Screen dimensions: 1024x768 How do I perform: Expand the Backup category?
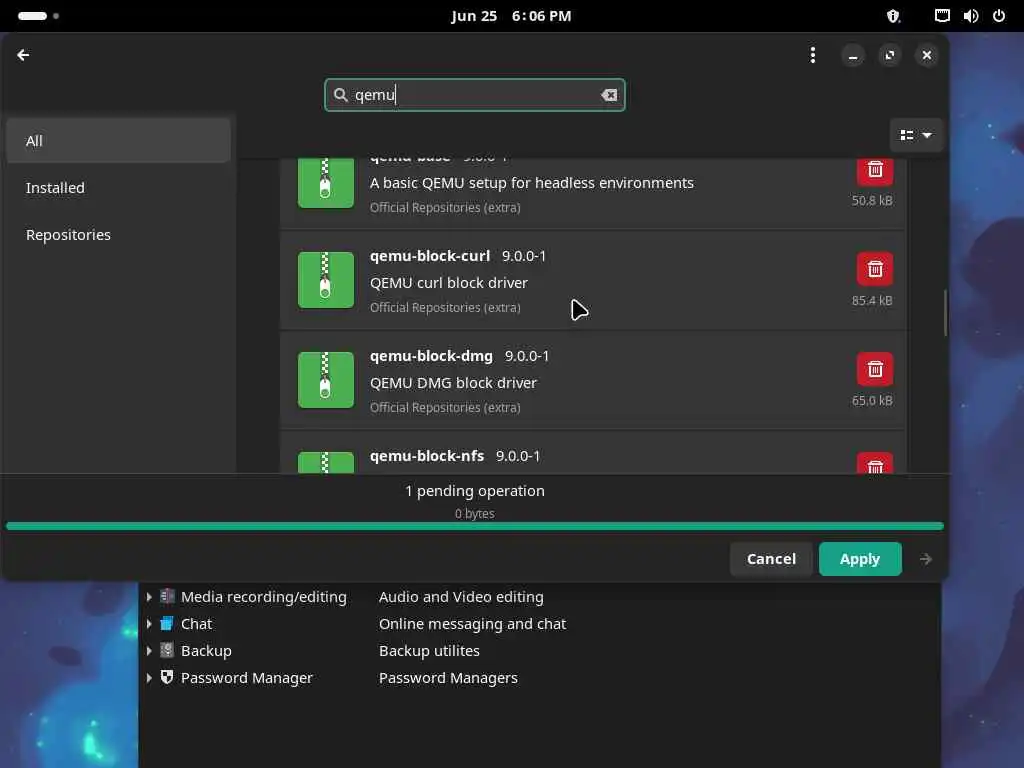149,650
